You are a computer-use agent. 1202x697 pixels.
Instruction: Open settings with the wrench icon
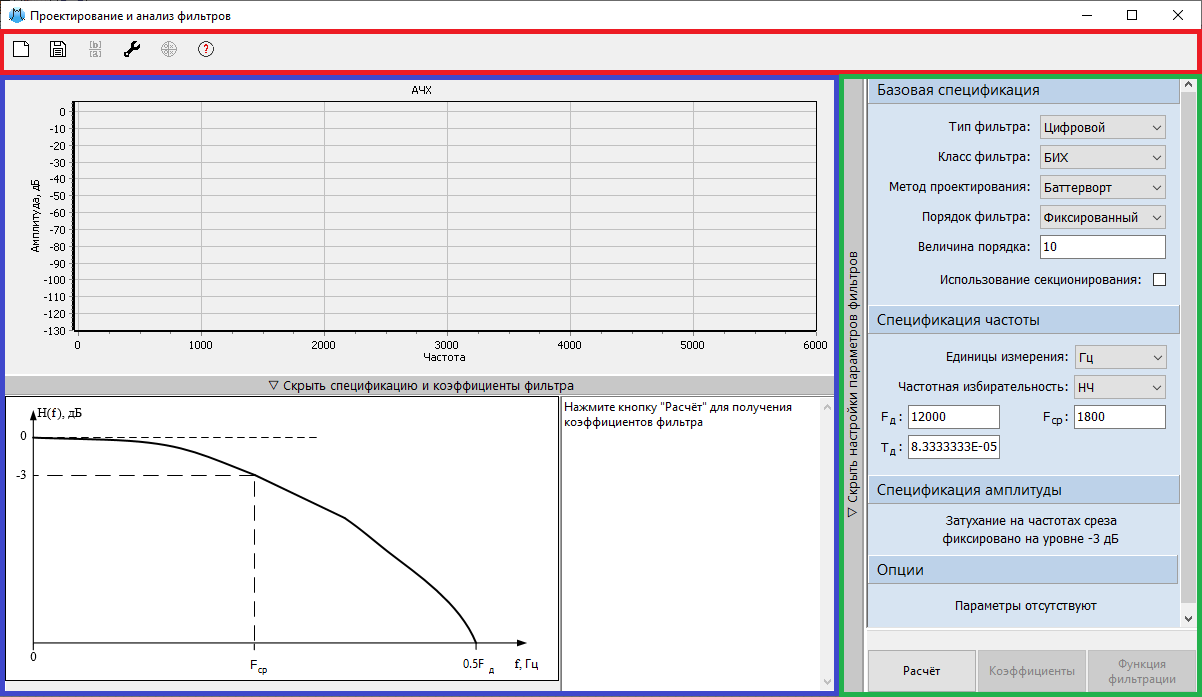click(132, 49)
